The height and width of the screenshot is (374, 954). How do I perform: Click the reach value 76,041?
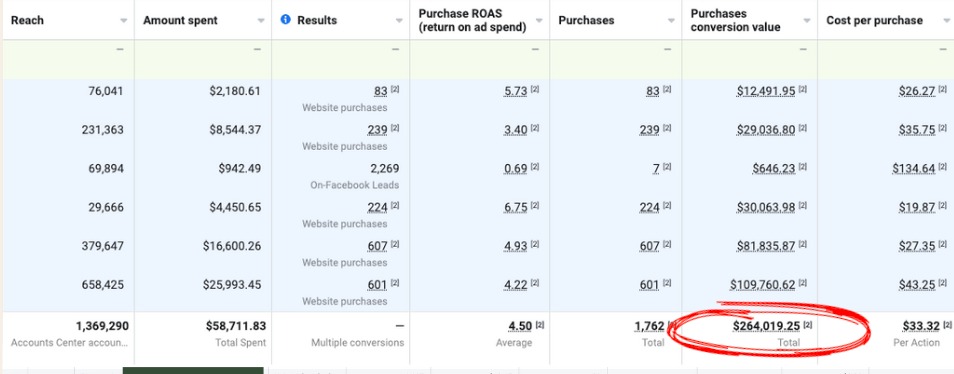[105, 91]
